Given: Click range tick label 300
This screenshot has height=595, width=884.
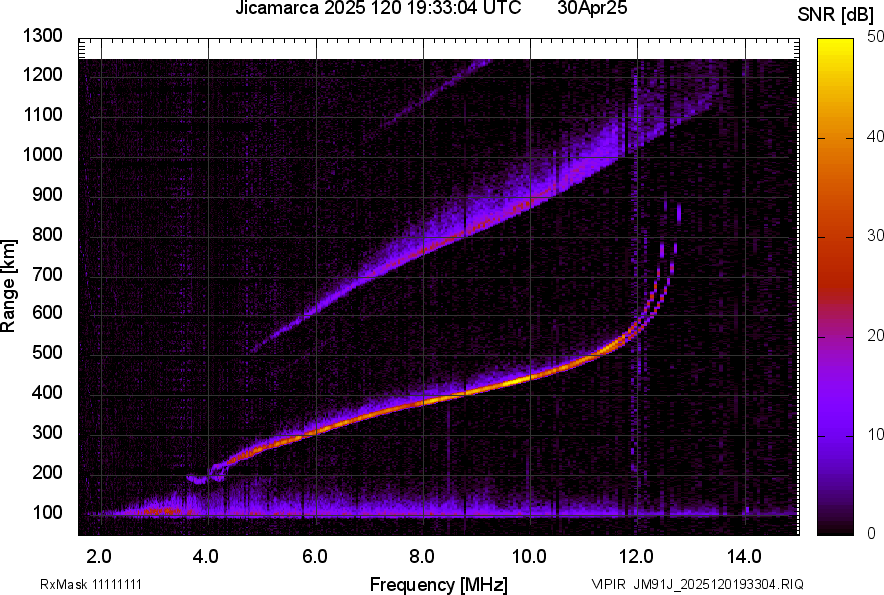Looking at the screenshot, I should (x=47, y=433).
